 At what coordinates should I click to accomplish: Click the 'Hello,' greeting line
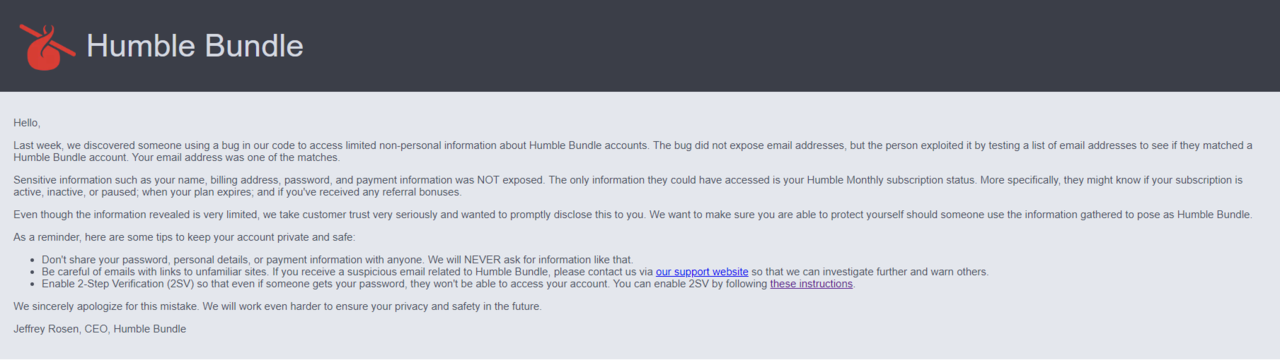click(27, 123)
